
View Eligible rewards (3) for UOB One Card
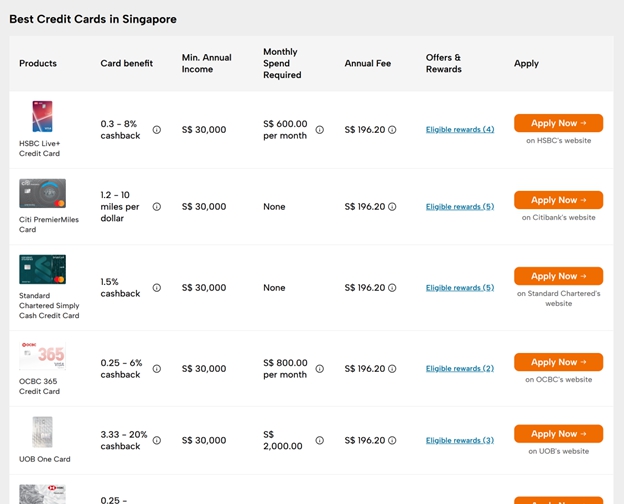(460, 440)
